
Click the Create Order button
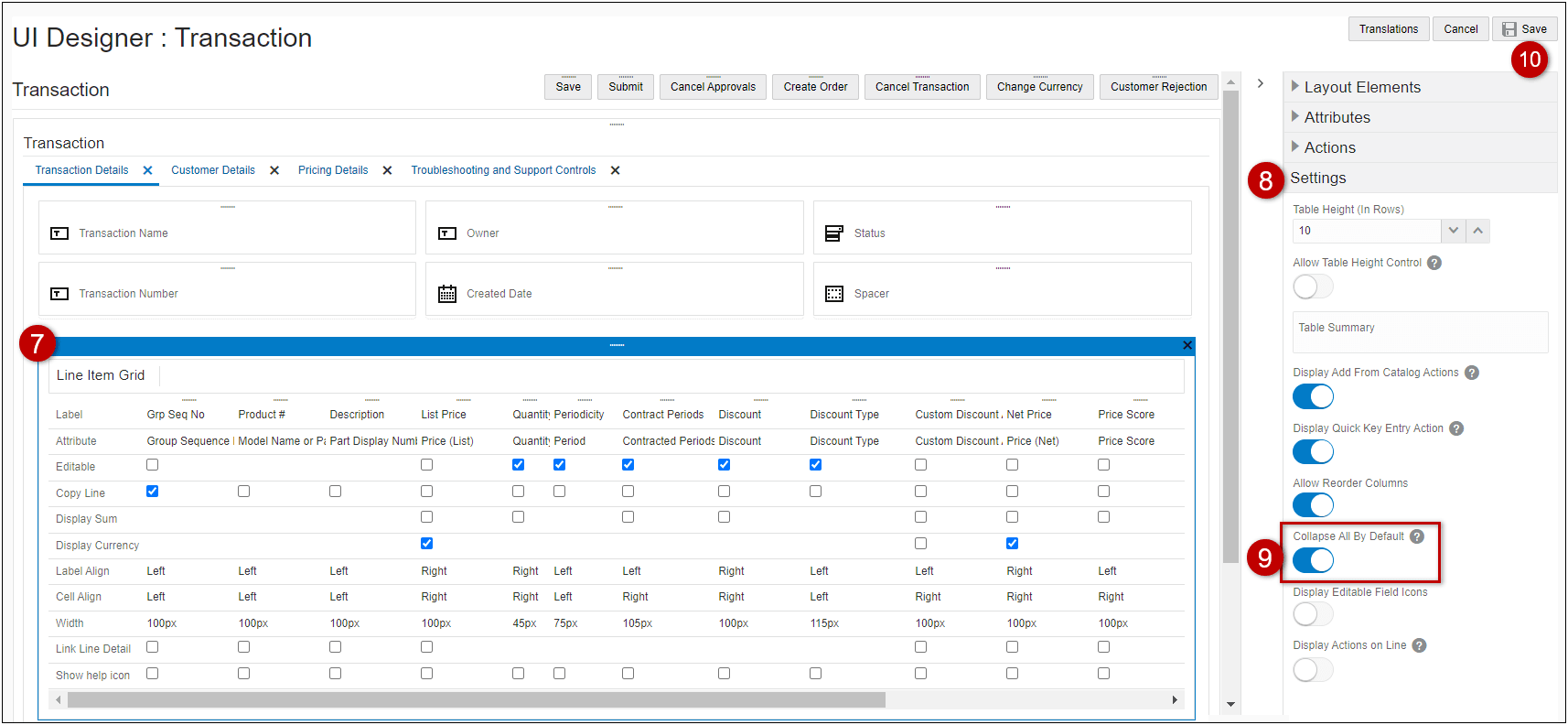coord(816,87)
